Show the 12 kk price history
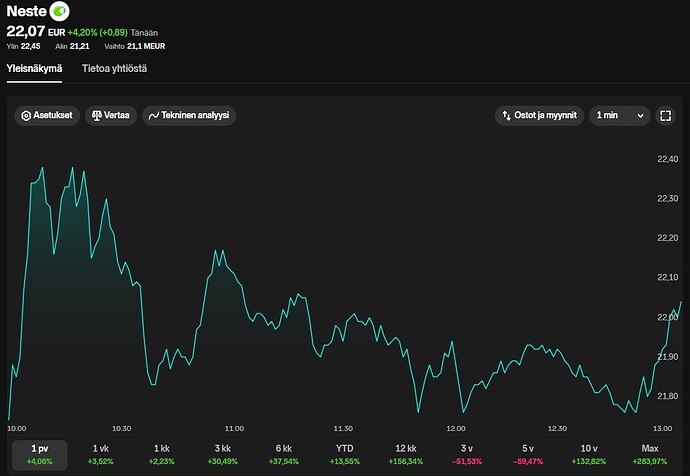 [406, 454]
